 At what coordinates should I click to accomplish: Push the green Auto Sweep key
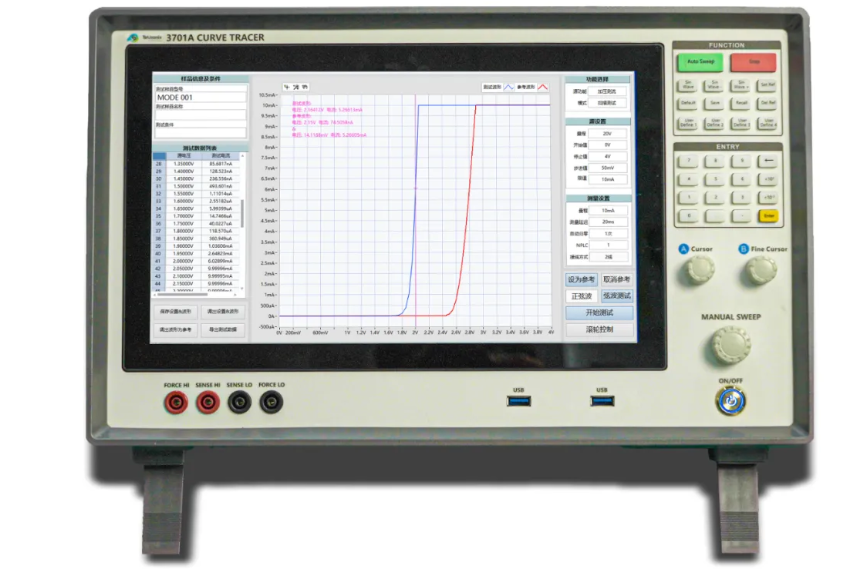point(700,62)
